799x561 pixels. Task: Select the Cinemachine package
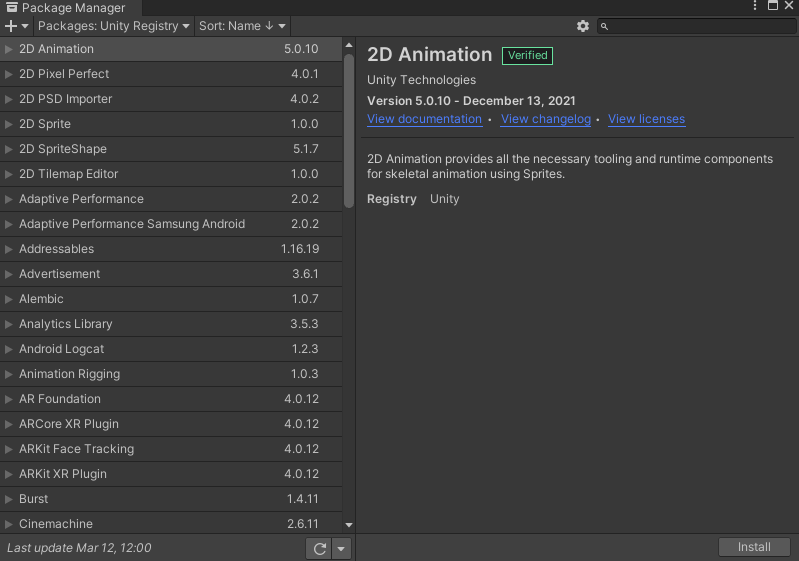[171, 523]
